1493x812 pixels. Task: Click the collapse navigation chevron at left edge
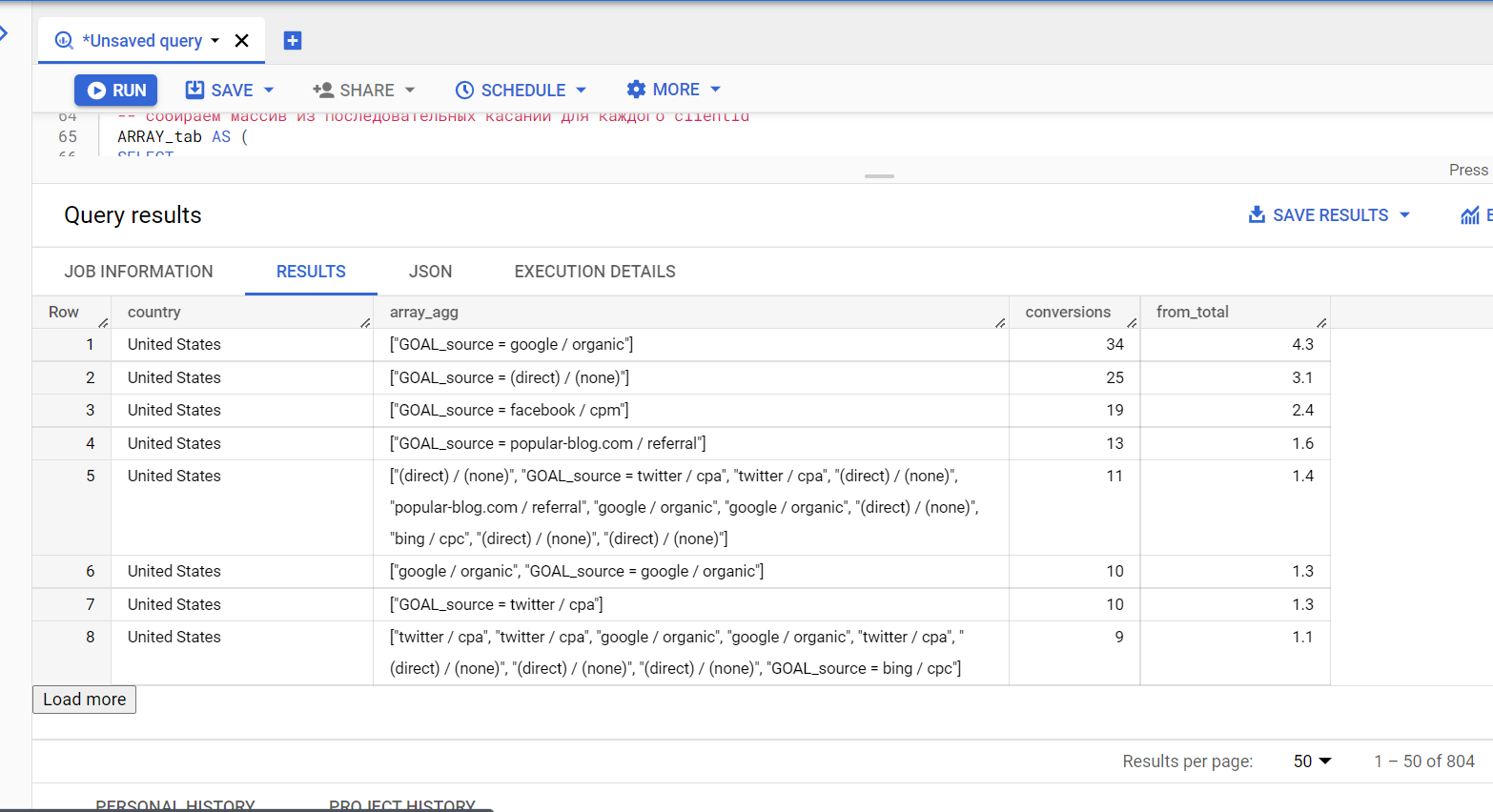pyautogui.click(x=4, y=33)
